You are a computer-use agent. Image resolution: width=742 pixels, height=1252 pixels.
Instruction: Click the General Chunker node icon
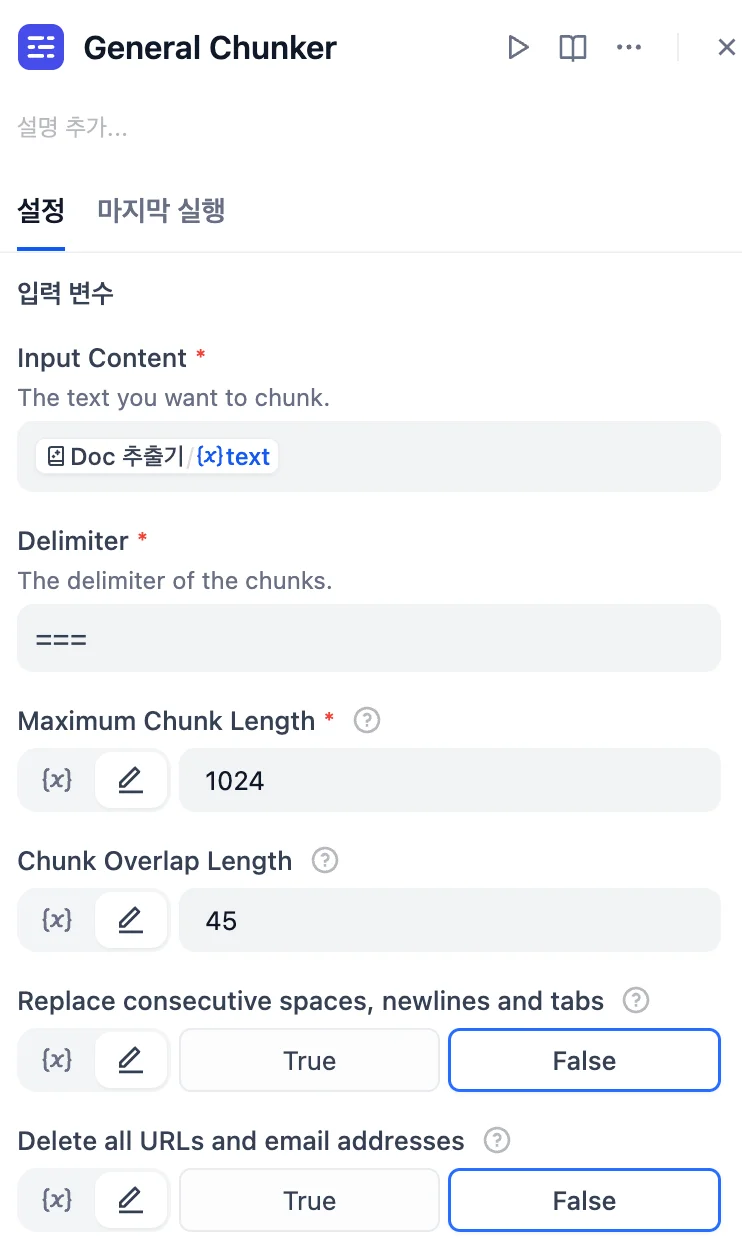coord(41,47)
